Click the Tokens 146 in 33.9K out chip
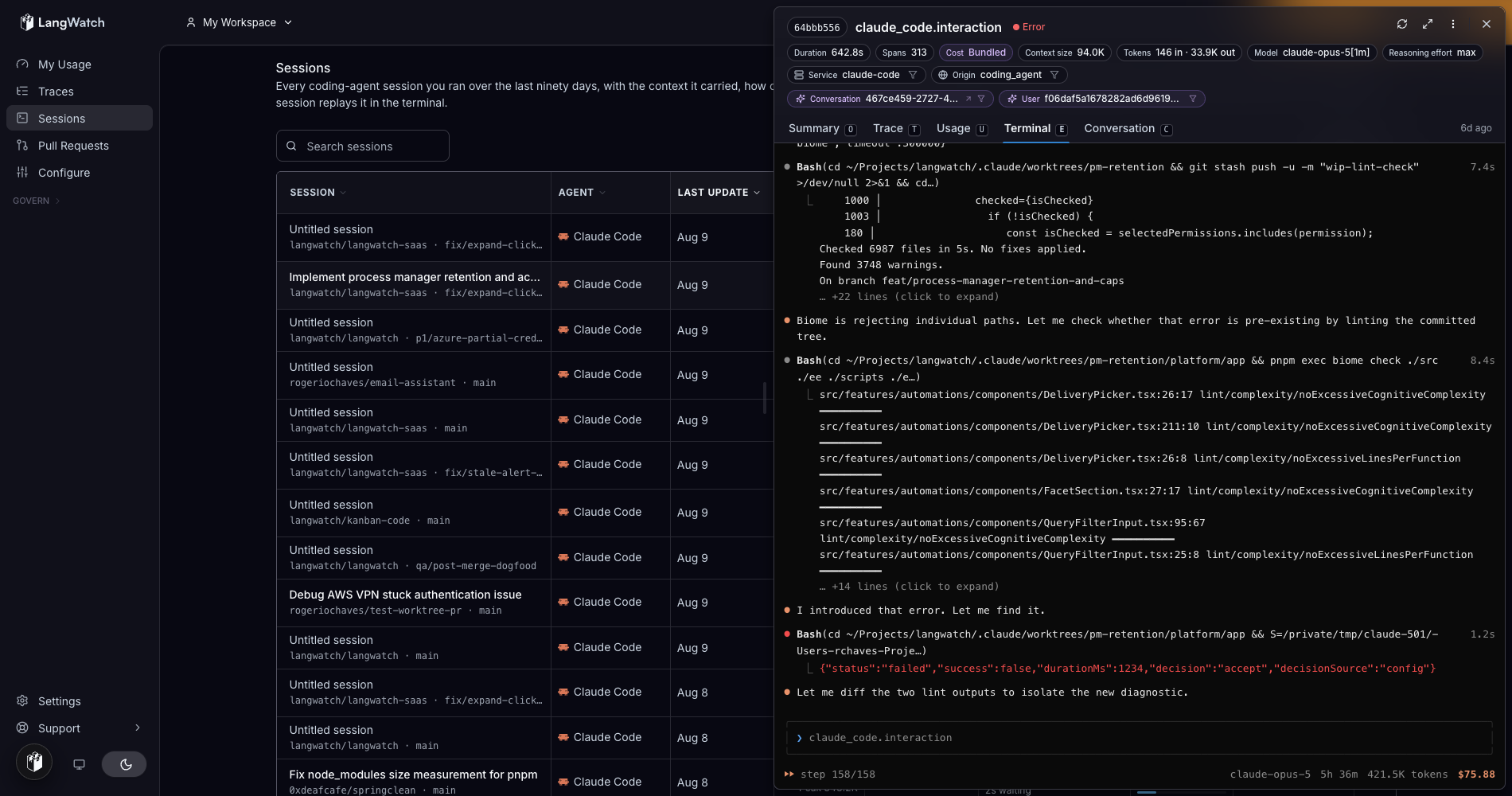Screen dimensions: 1512x796 1179,53
